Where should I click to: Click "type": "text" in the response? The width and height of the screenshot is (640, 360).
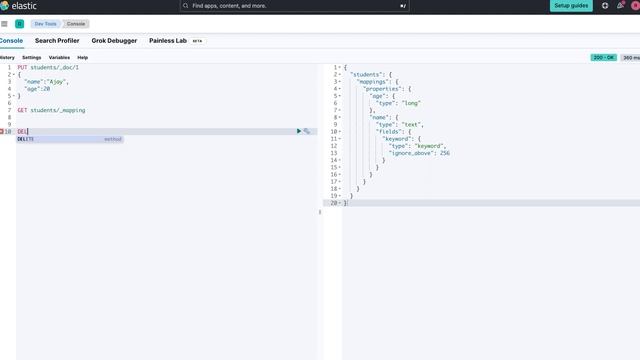click(400, 124)
